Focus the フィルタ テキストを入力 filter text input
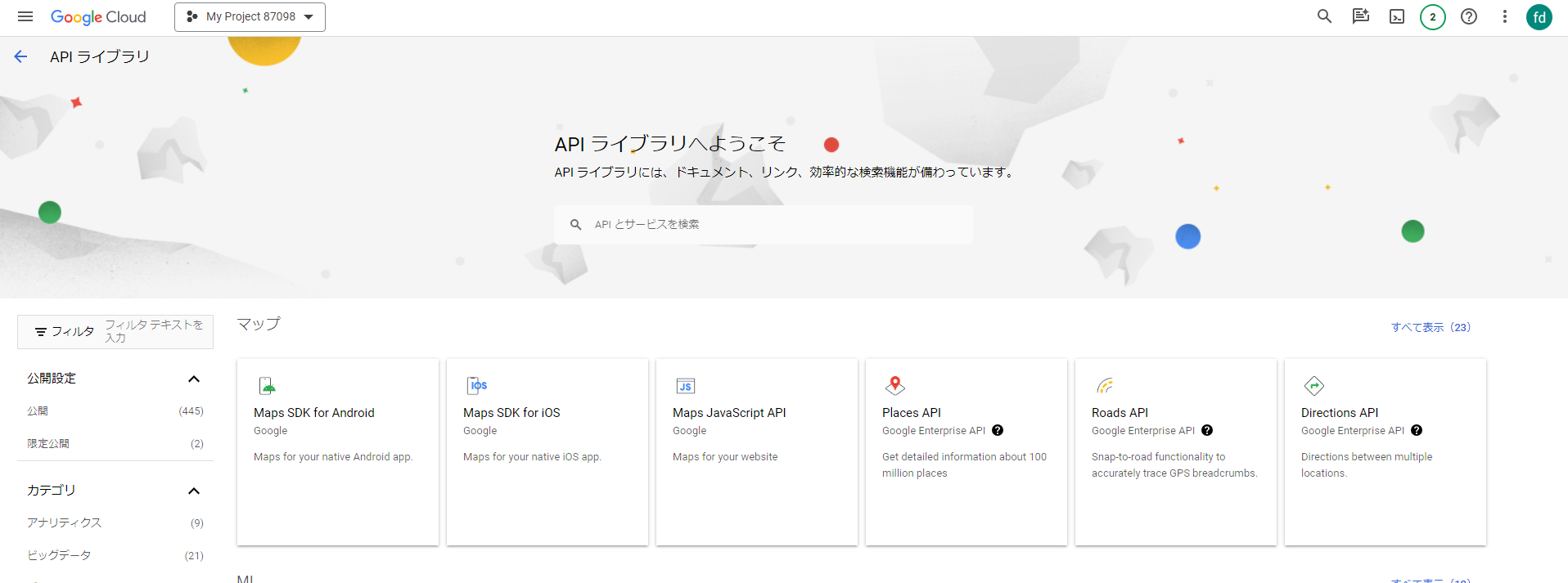1568x583 pixels. (x=155, y=331)
